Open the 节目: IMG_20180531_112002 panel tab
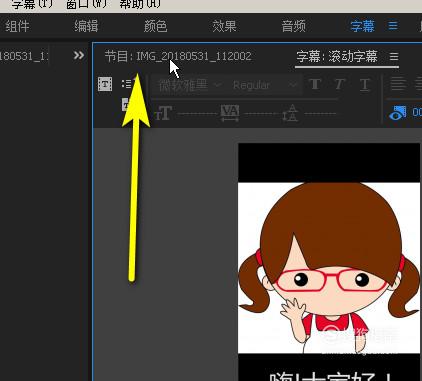The image size is (422, 381). click(178, 56)
